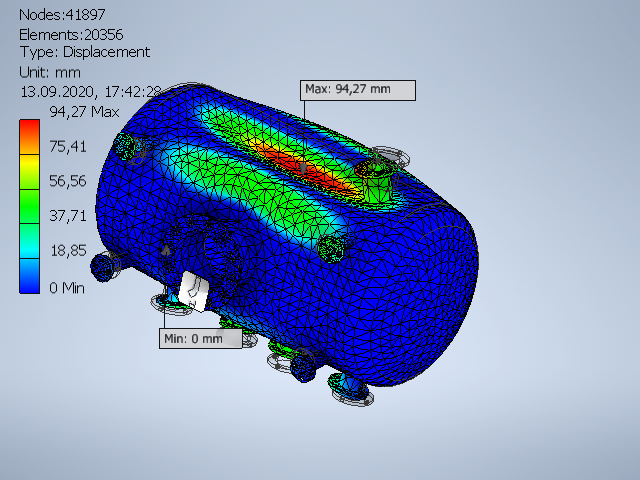
Task: Click the 'Max: 94,27 mm' probe label
Action: click(x=358, y=90)
